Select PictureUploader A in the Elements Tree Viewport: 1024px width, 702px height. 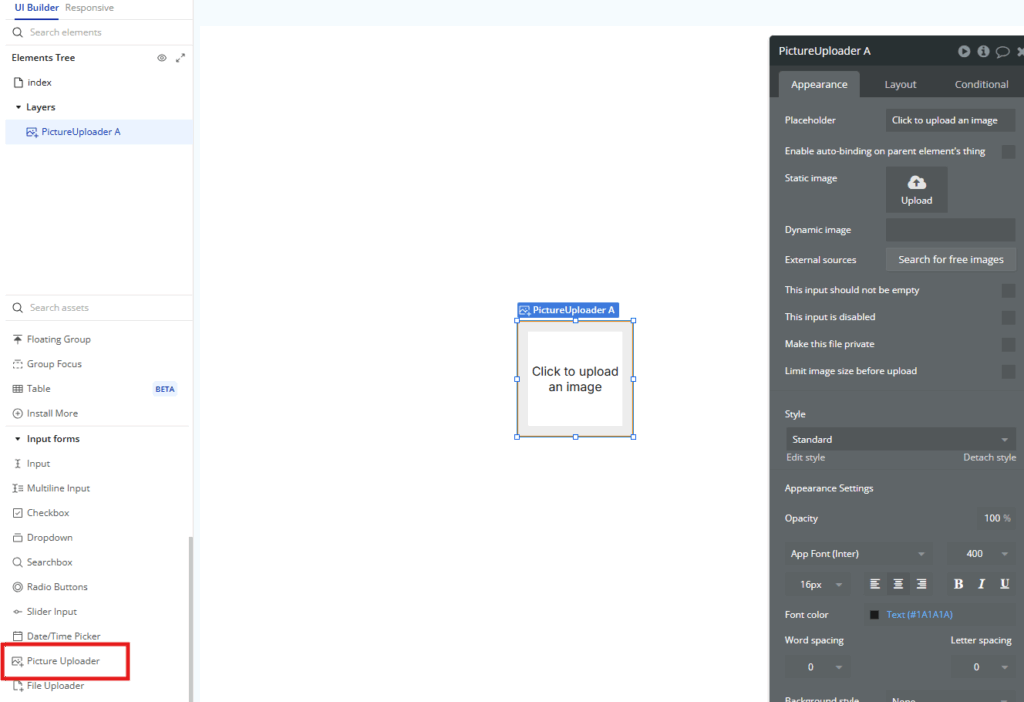[x=99, y=132]
